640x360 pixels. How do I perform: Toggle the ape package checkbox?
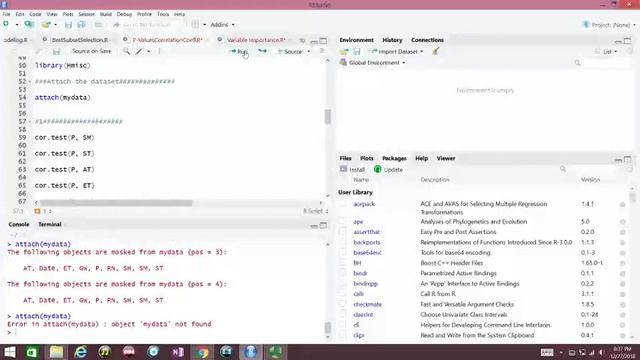click(343, 222)
